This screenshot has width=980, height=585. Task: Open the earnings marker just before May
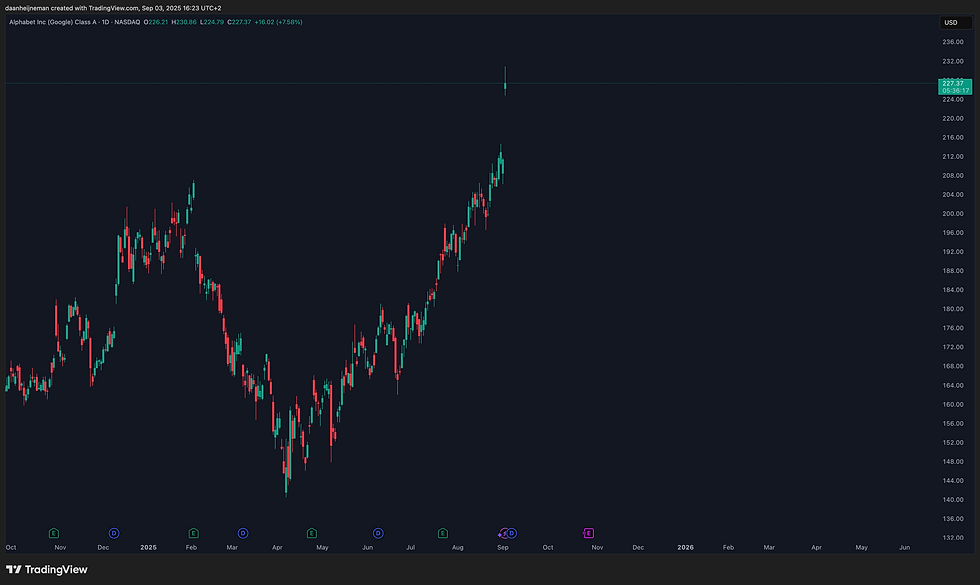tap(312, 533)
